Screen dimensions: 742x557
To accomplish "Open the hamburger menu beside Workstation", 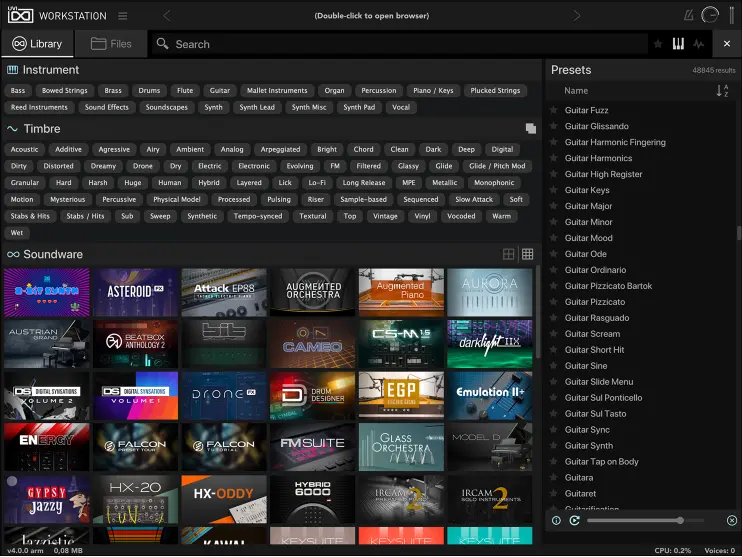I will [122, 16].
